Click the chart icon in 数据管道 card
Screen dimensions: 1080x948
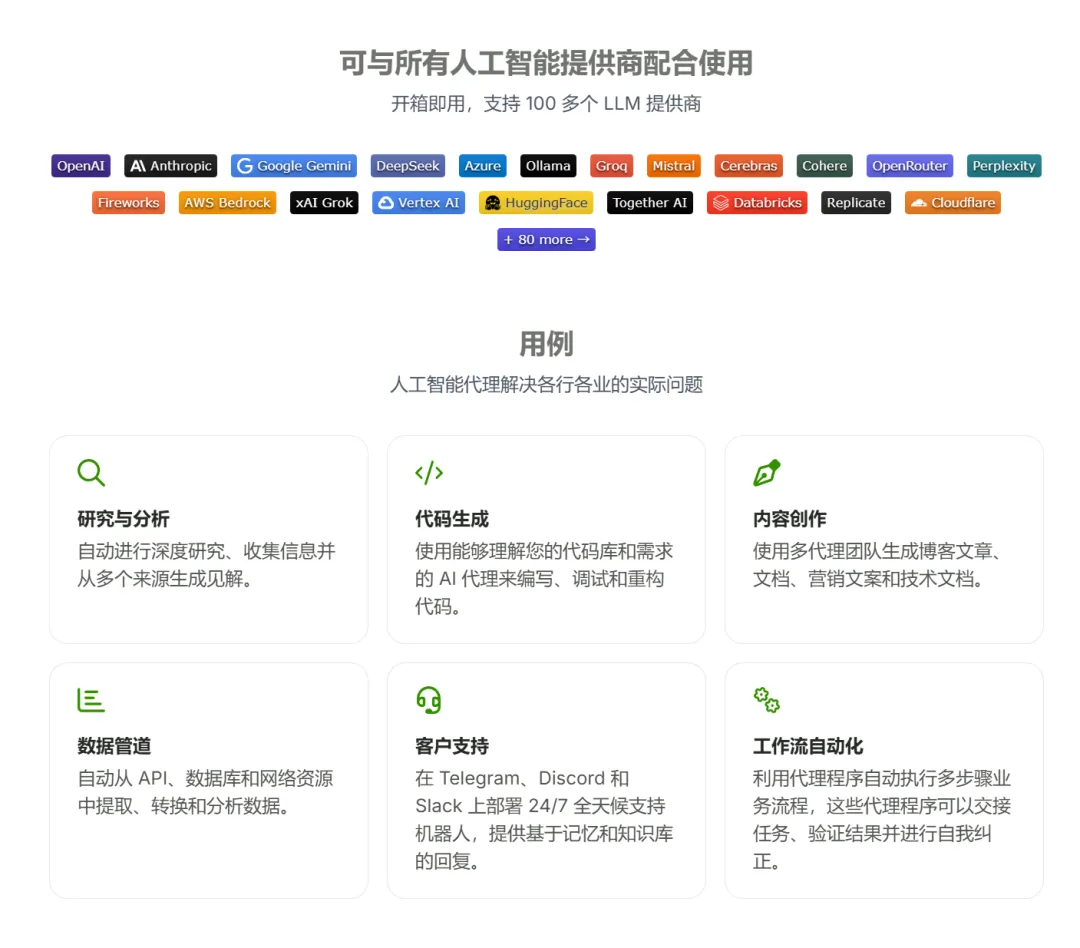click(91, 700)
